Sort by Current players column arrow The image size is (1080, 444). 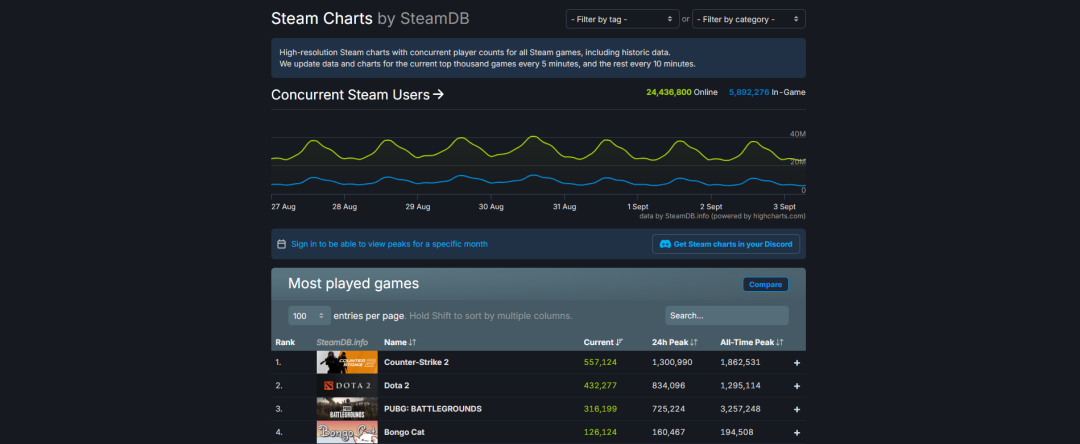[x=619, y=342]
